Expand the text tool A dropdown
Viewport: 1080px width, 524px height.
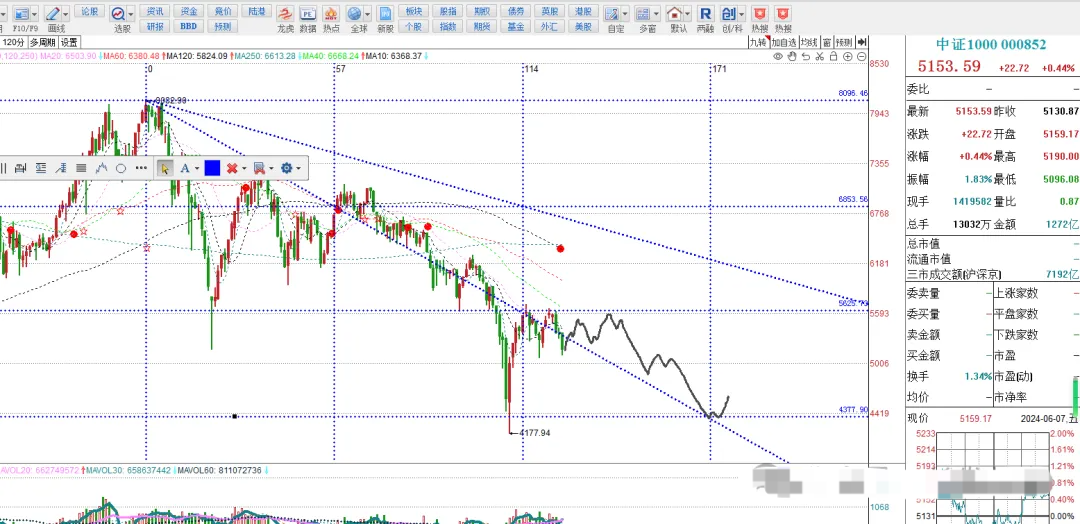(197, 169)
